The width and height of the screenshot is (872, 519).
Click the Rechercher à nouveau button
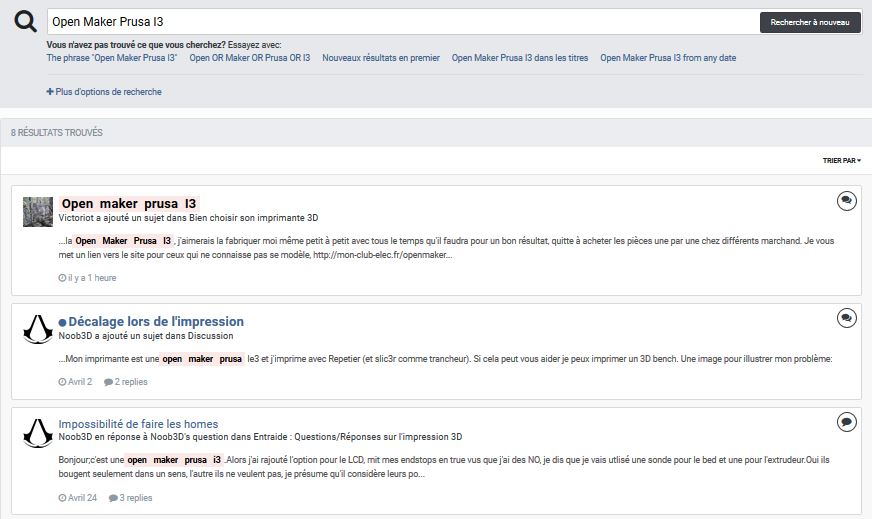click(x=810, y=22)
